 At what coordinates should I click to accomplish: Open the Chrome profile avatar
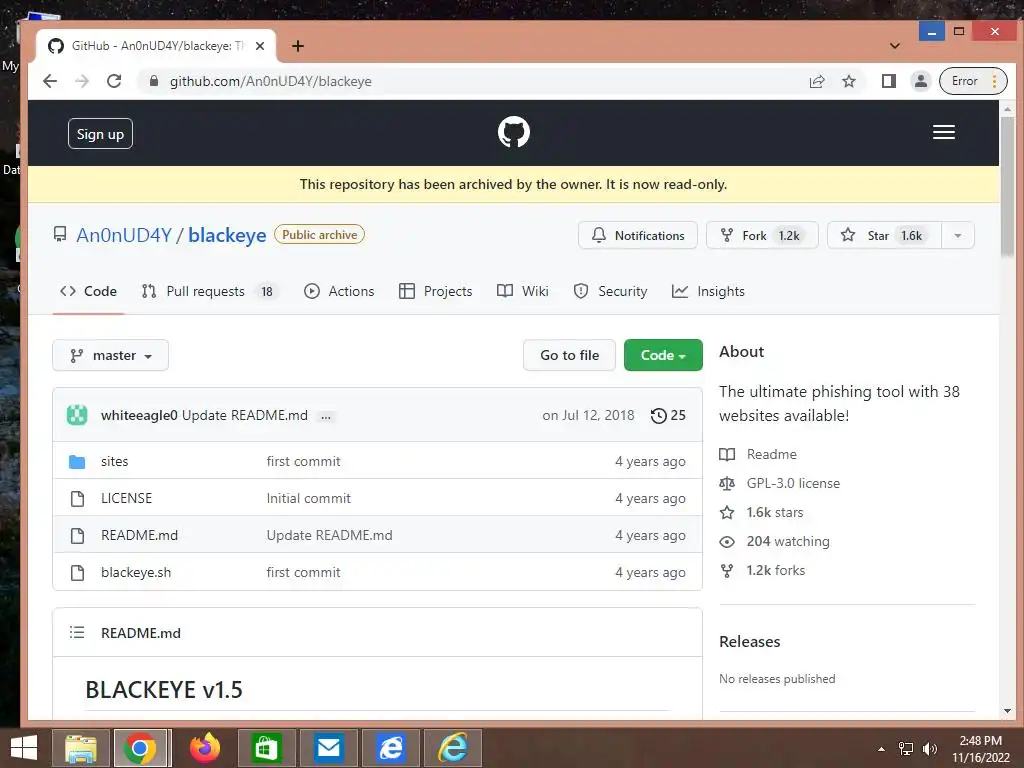point(920,81)
